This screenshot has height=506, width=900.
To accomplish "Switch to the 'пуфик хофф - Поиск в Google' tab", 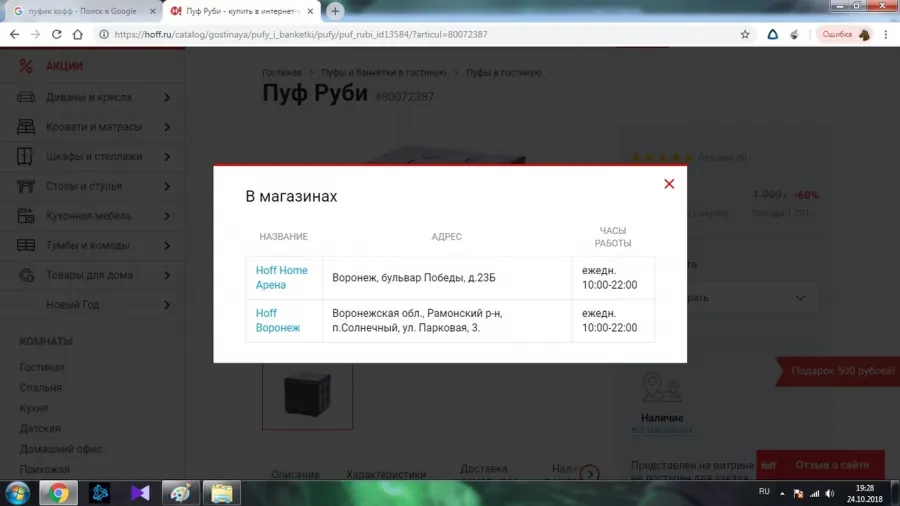I will coord(83,11).
